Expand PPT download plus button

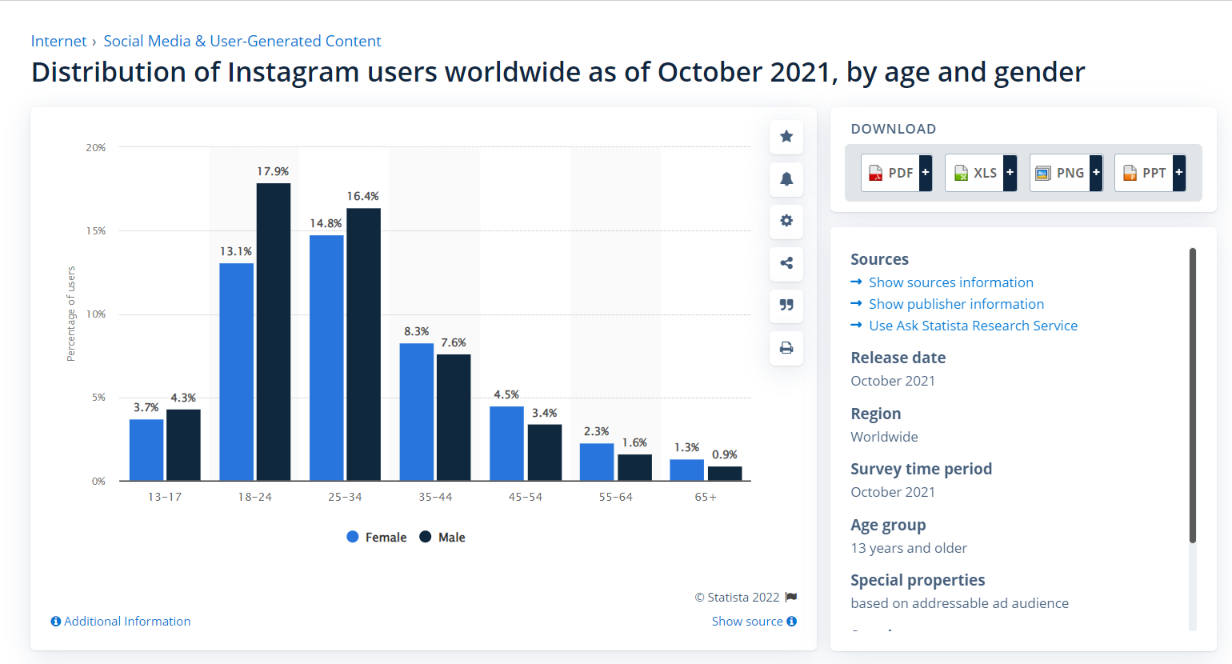1179,173
